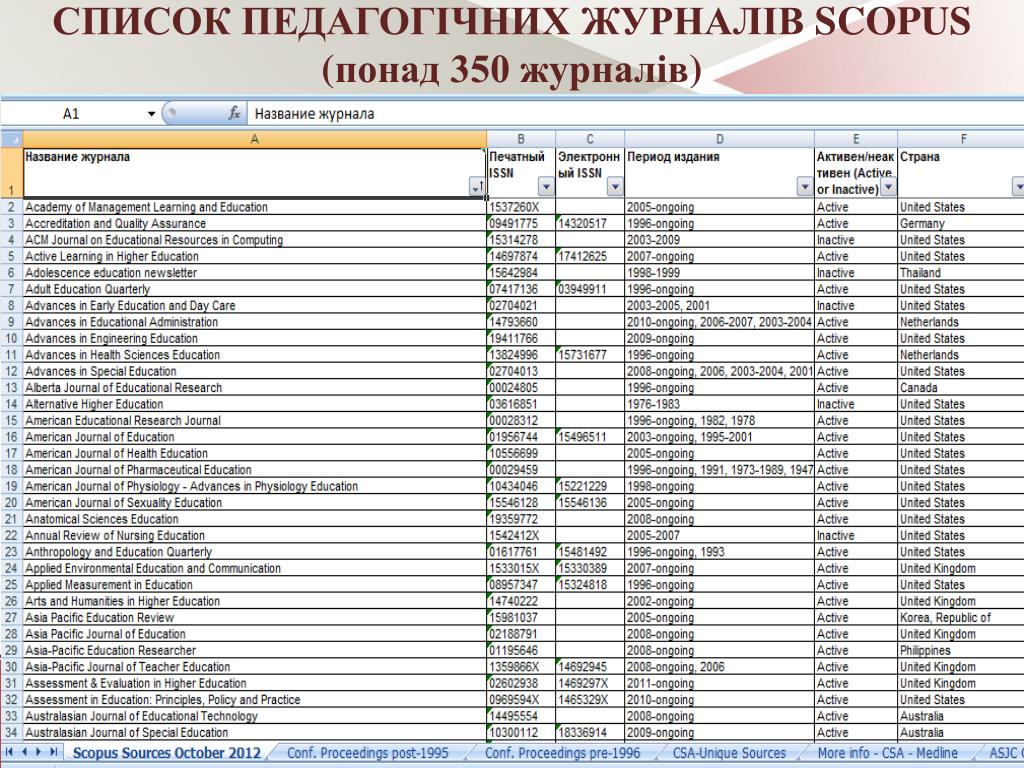Click ISSN cell '09491775'
This screenshot has width=1024, height=768.
(x=521, y=223)
